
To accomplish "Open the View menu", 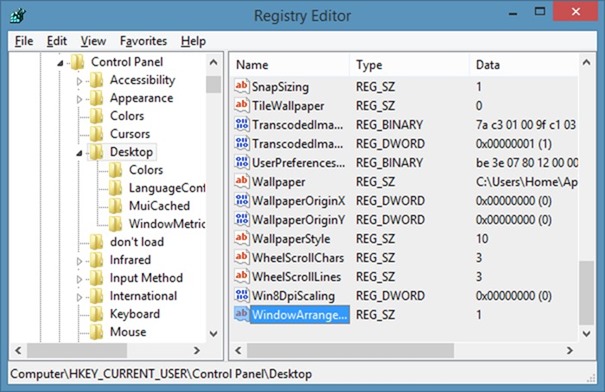I will [93, 41].
